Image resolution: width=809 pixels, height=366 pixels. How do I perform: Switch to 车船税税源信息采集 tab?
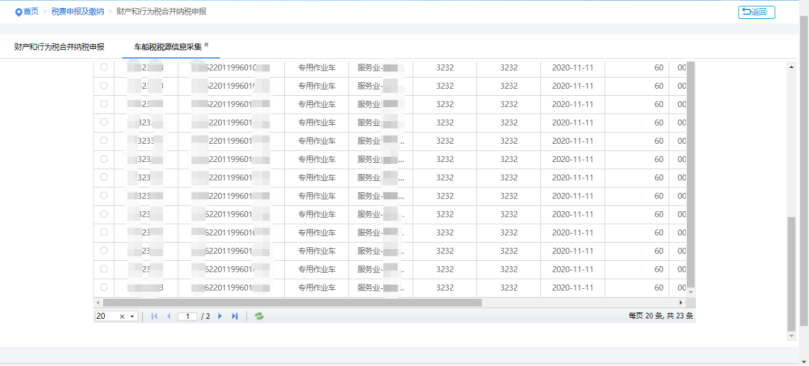[168, 47]
